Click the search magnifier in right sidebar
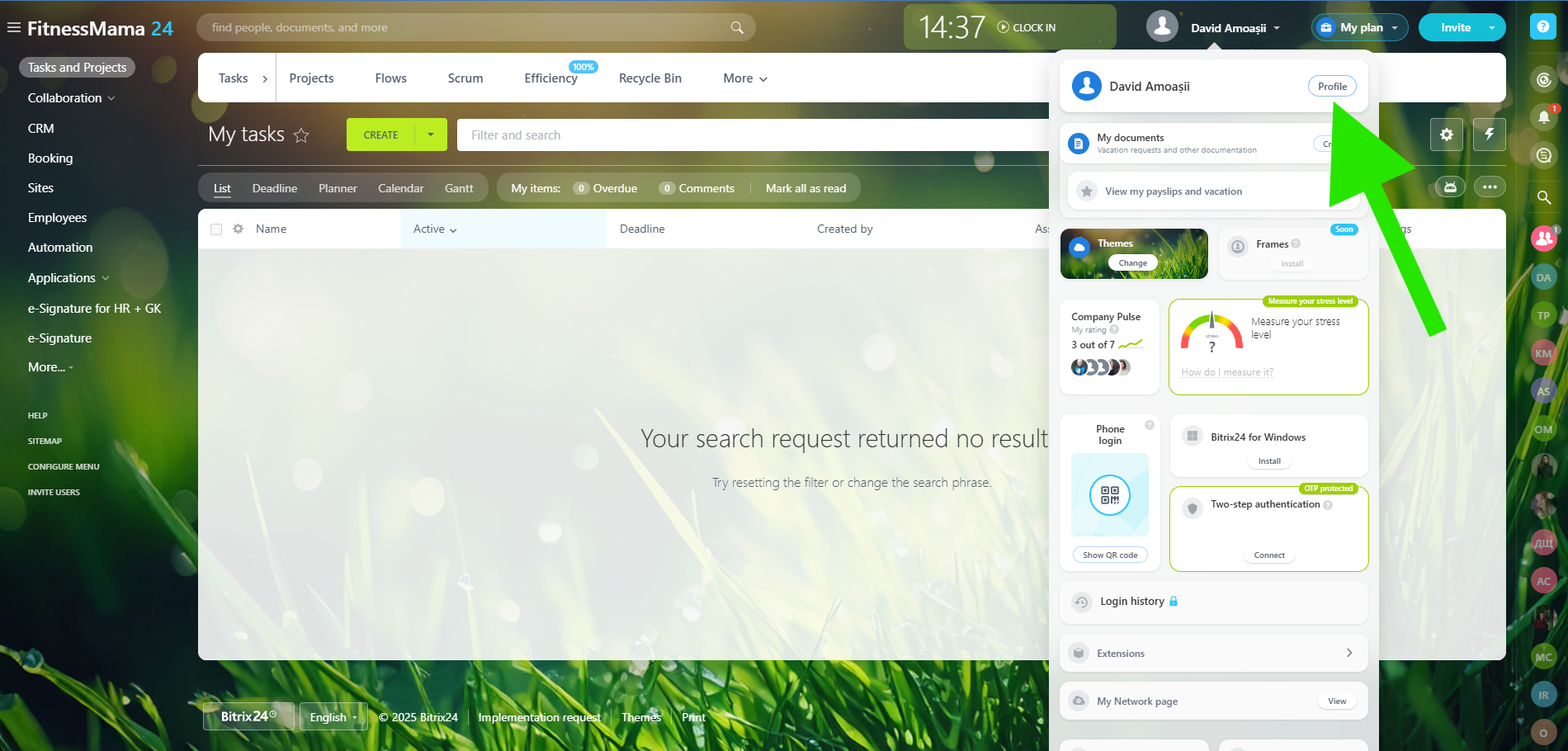The height and width of the screenshot is (751, 1568). (1543, 197)
